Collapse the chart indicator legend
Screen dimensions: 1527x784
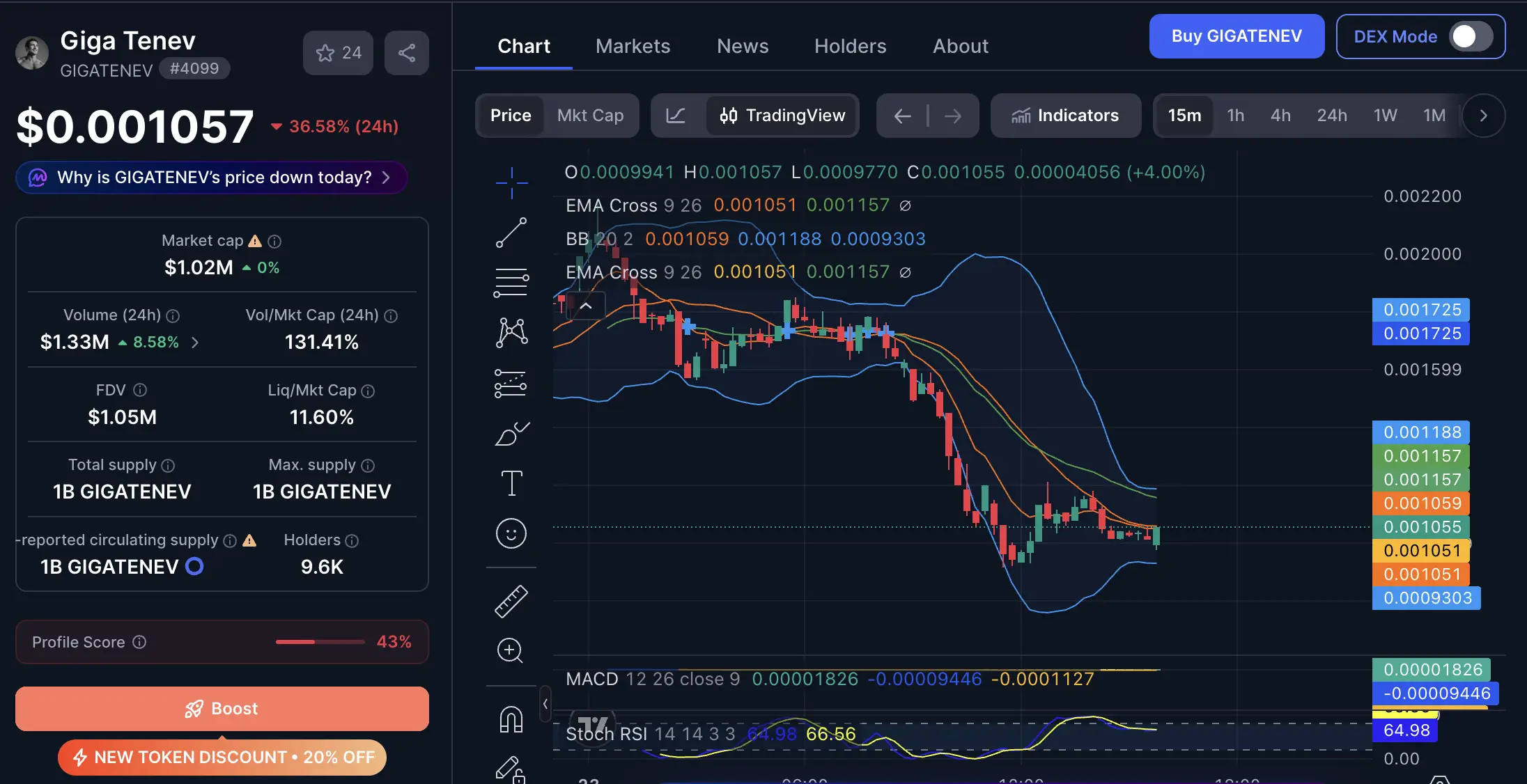(586, 306)
